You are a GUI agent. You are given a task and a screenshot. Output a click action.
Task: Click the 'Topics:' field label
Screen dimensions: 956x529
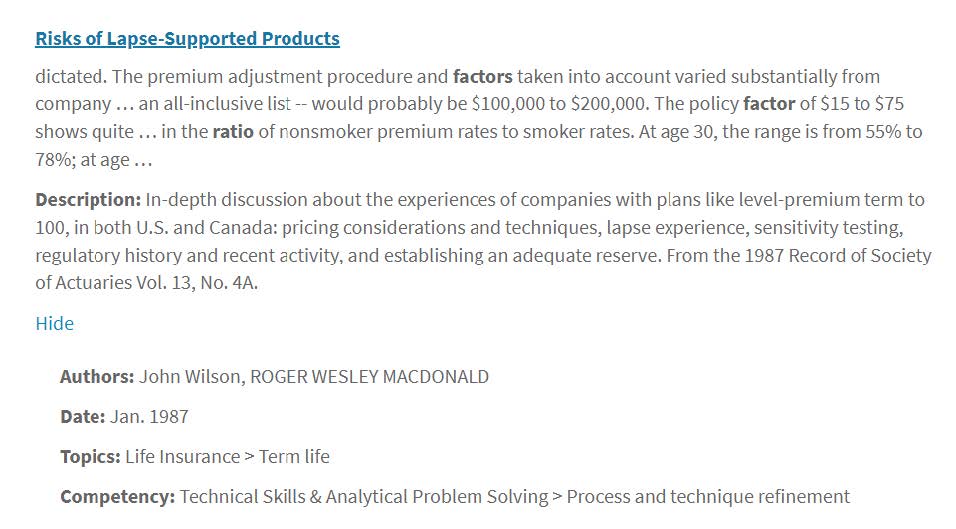tap(90, 456)
